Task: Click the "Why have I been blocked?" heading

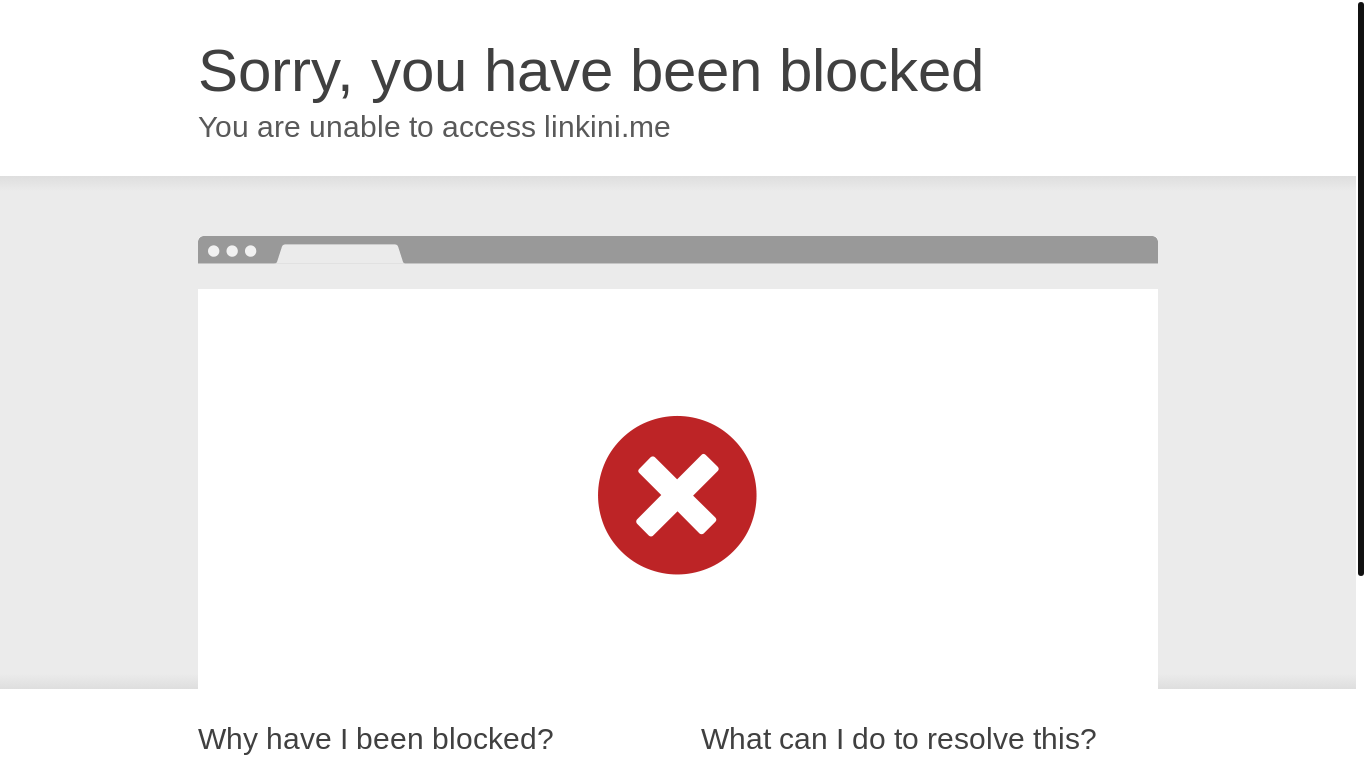Action: coord(375,739)
